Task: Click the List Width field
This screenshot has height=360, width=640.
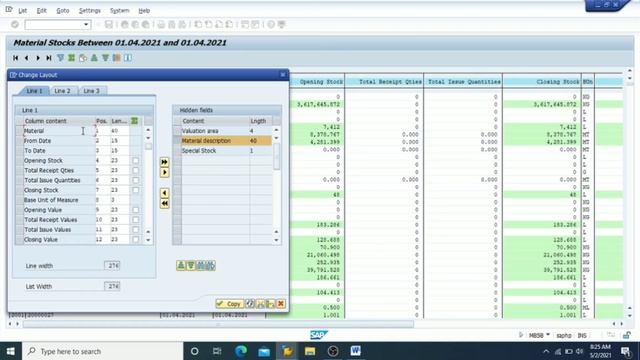Action: click(112, 286)
